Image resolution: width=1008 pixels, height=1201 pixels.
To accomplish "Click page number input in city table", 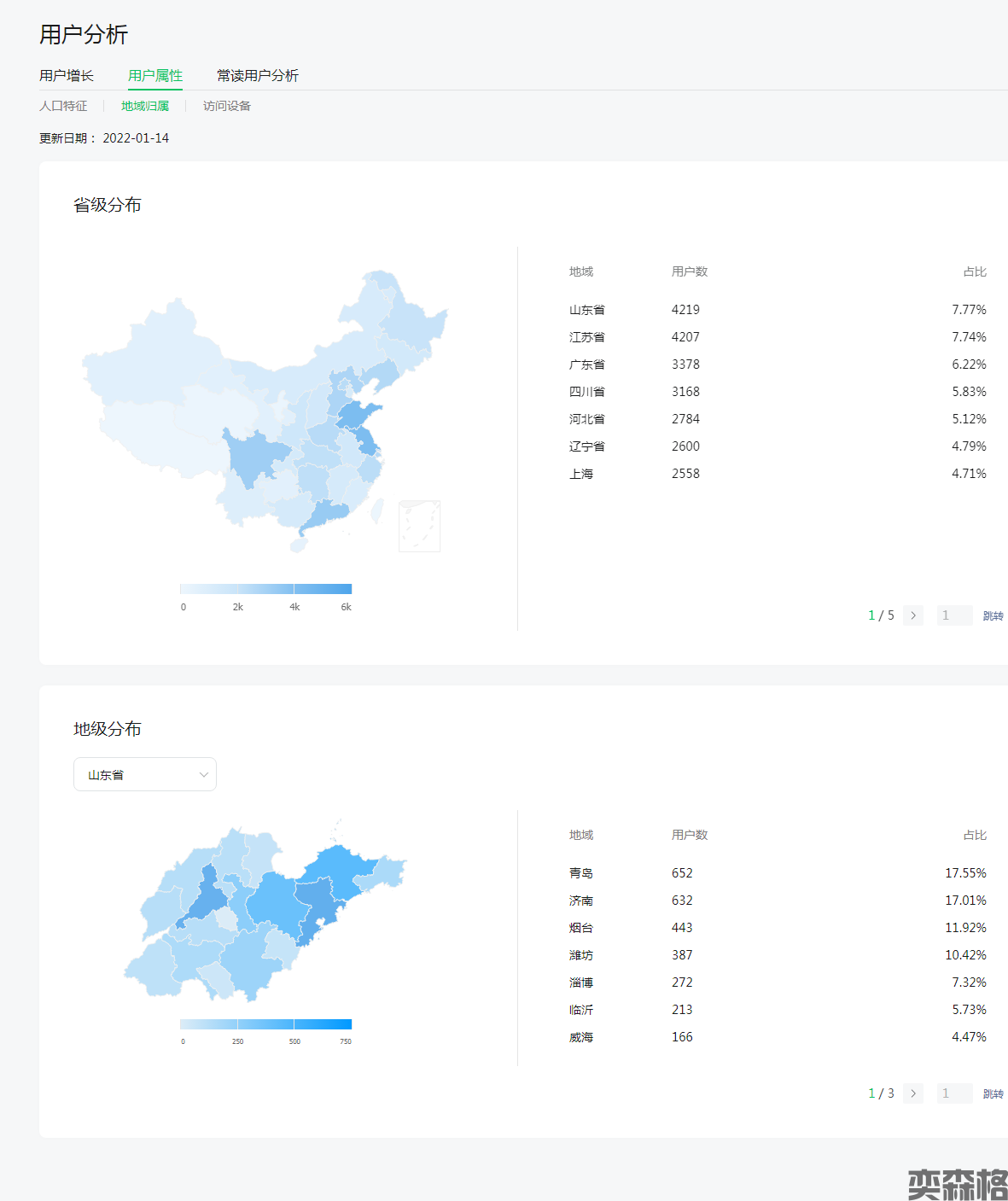I will pyautogui.click(x=954, y=1093).
